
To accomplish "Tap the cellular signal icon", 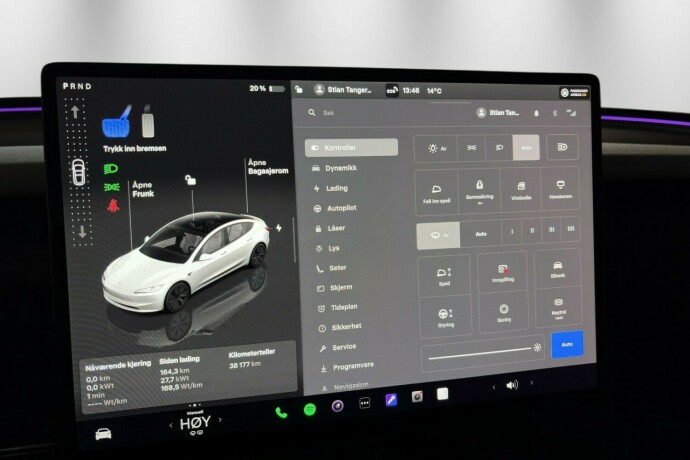I will point(571,113).
